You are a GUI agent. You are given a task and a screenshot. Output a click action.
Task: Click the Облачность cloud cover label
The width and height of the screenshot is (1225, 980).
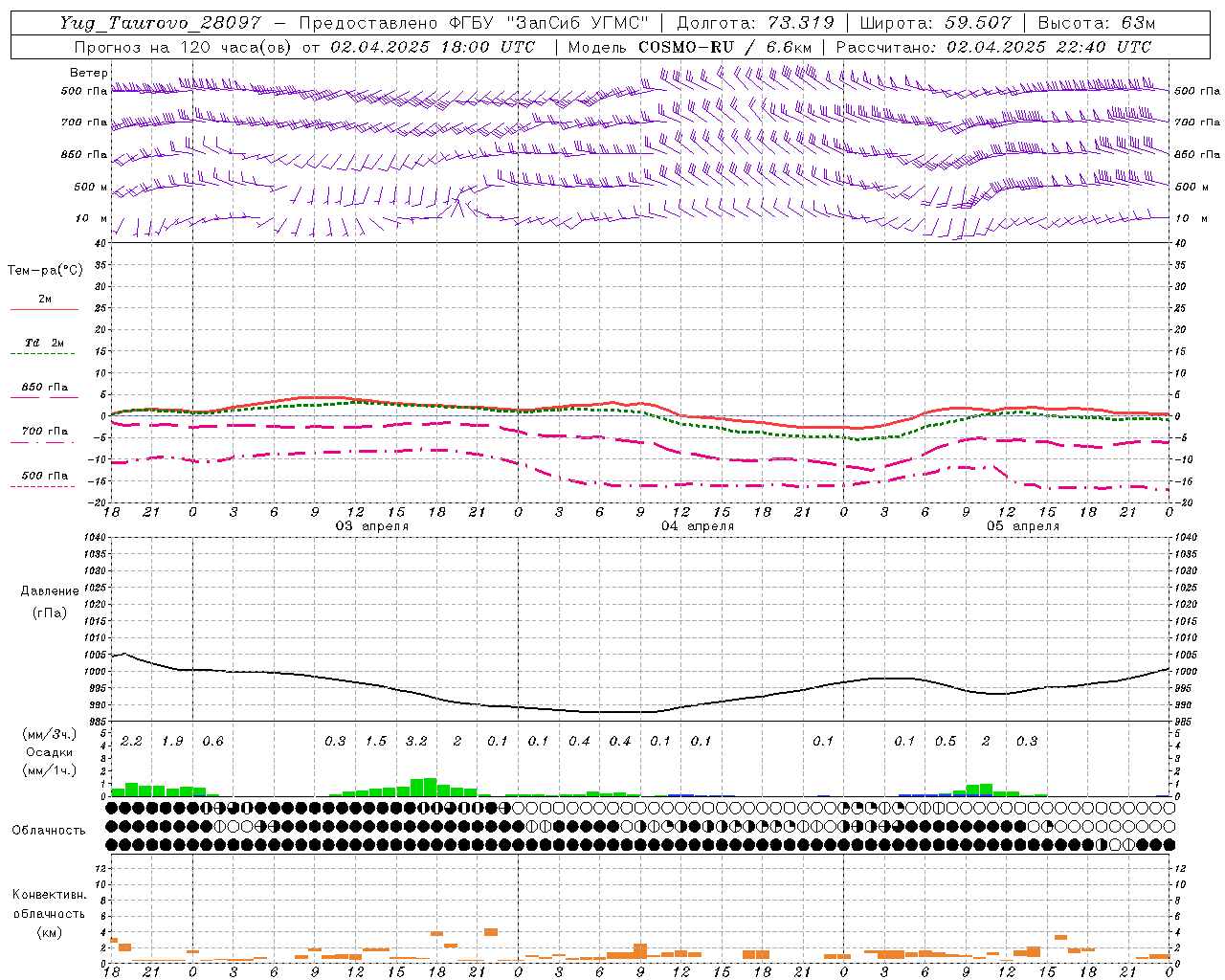point(49,831)
